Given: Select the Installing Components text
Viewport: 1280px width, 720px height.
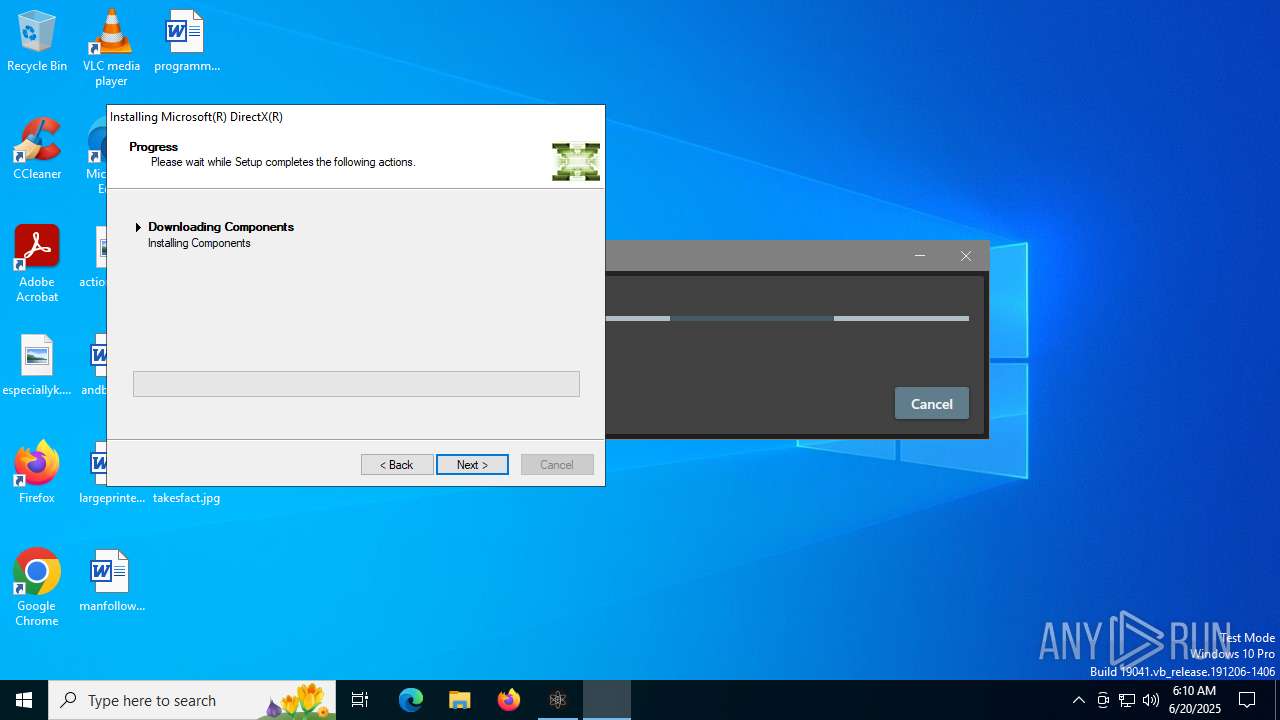Looking at the screenshot, I should coord(199,243).
